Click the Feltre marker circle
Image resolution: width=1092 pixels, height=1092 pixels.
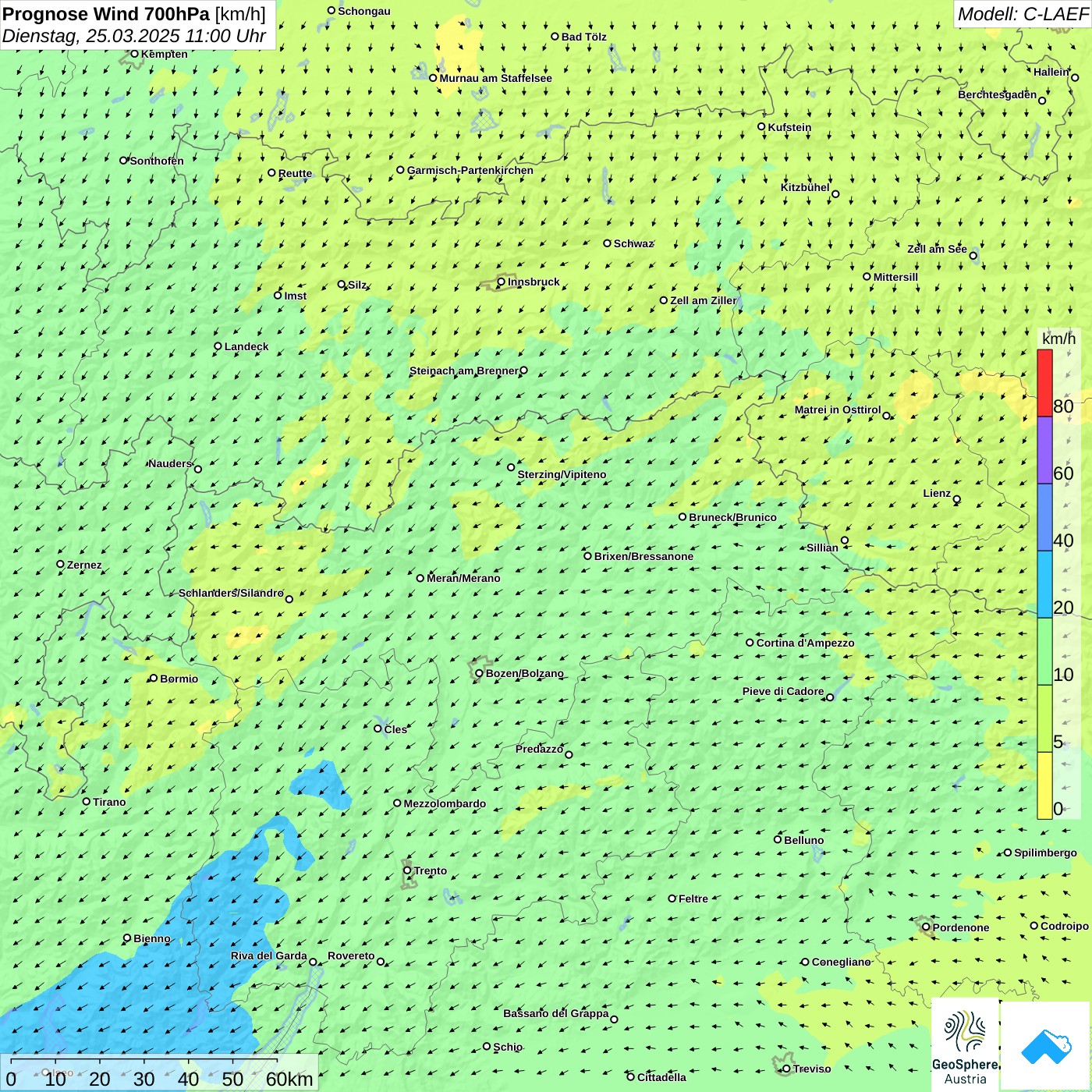(x=672, y=898)
